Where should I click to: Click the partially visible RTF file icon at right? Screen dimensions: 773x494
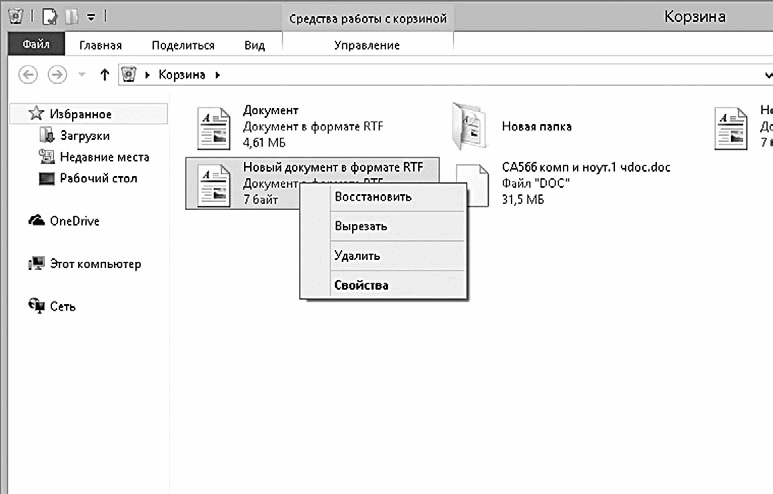coord(731,128)
